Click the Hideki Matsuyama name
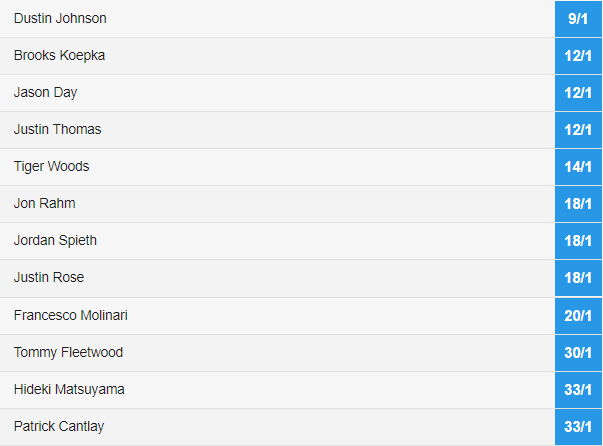The width and height of the screenshot is (603, 446). pyautogui.click(x=69, y=389)
